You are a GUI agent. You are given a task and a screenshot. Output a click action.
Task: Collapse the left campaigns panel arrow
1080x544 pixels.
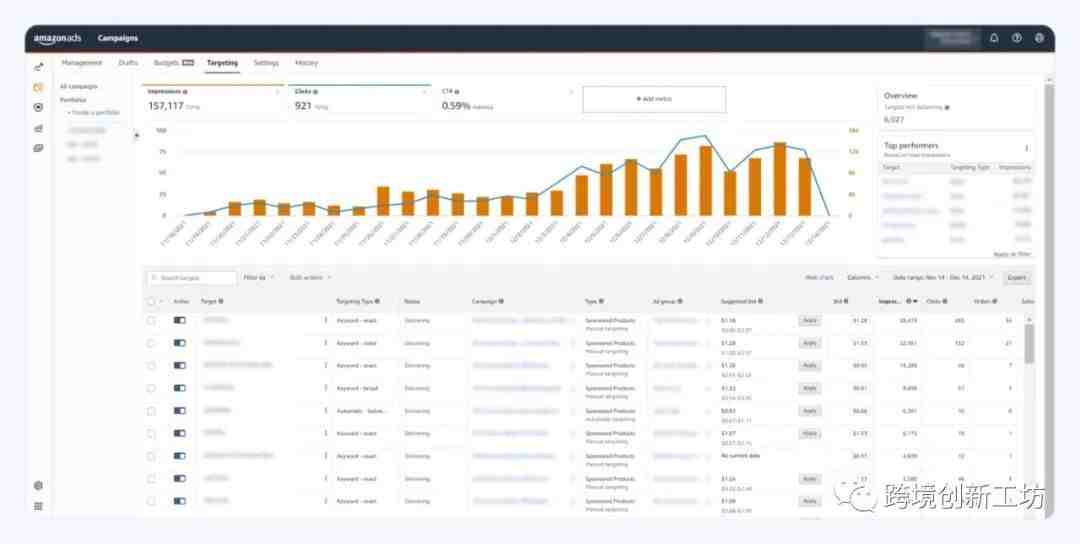pyautogui.click(x=136, y=136)
